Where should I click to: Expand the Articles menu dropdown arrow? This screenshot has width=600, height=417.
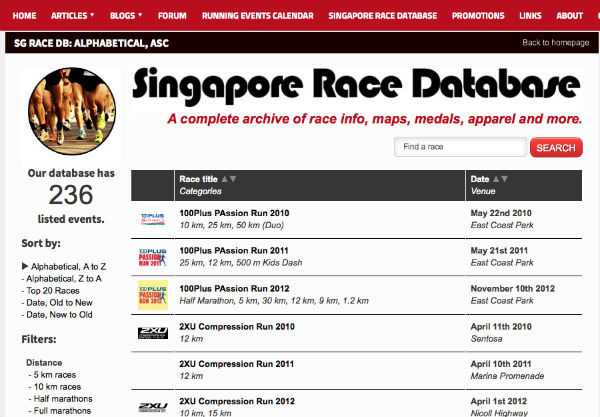tap(92, 15)
